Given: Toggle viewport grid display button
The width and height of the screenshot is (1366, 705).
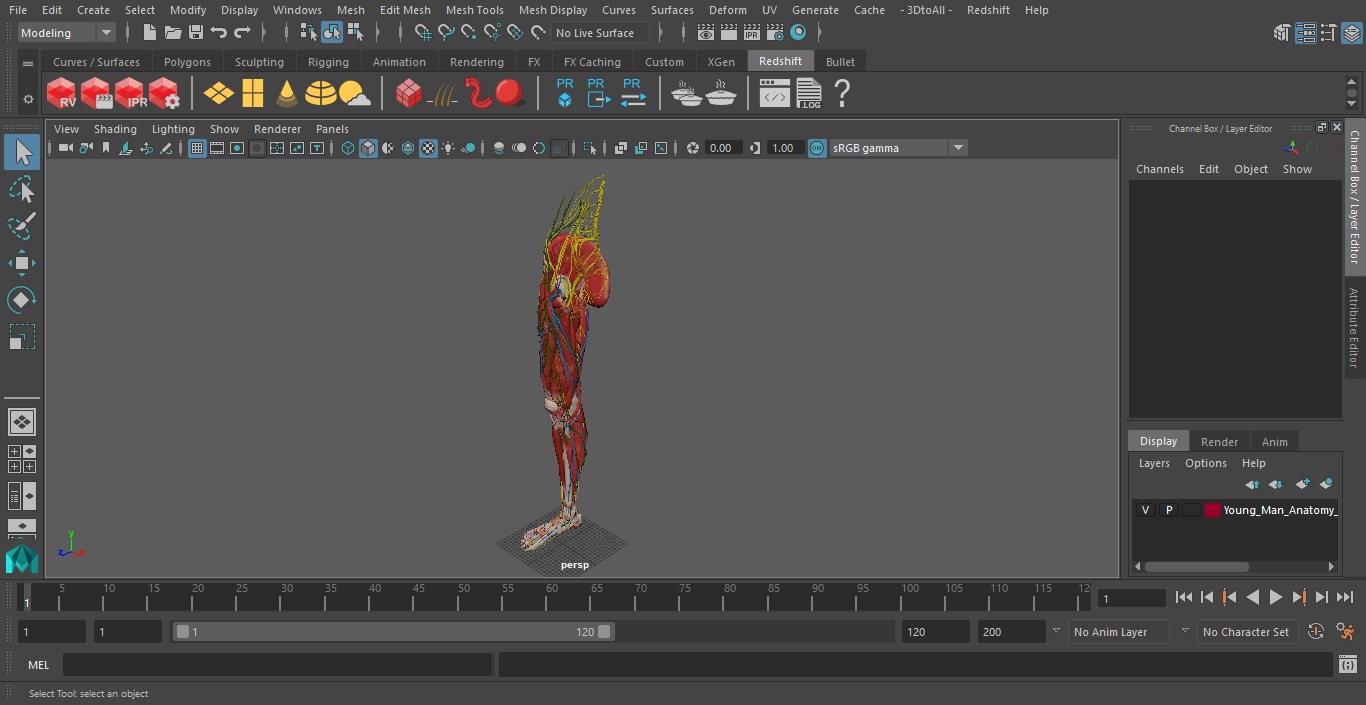Looking at the screenshot, I should (x=197, y=148).
